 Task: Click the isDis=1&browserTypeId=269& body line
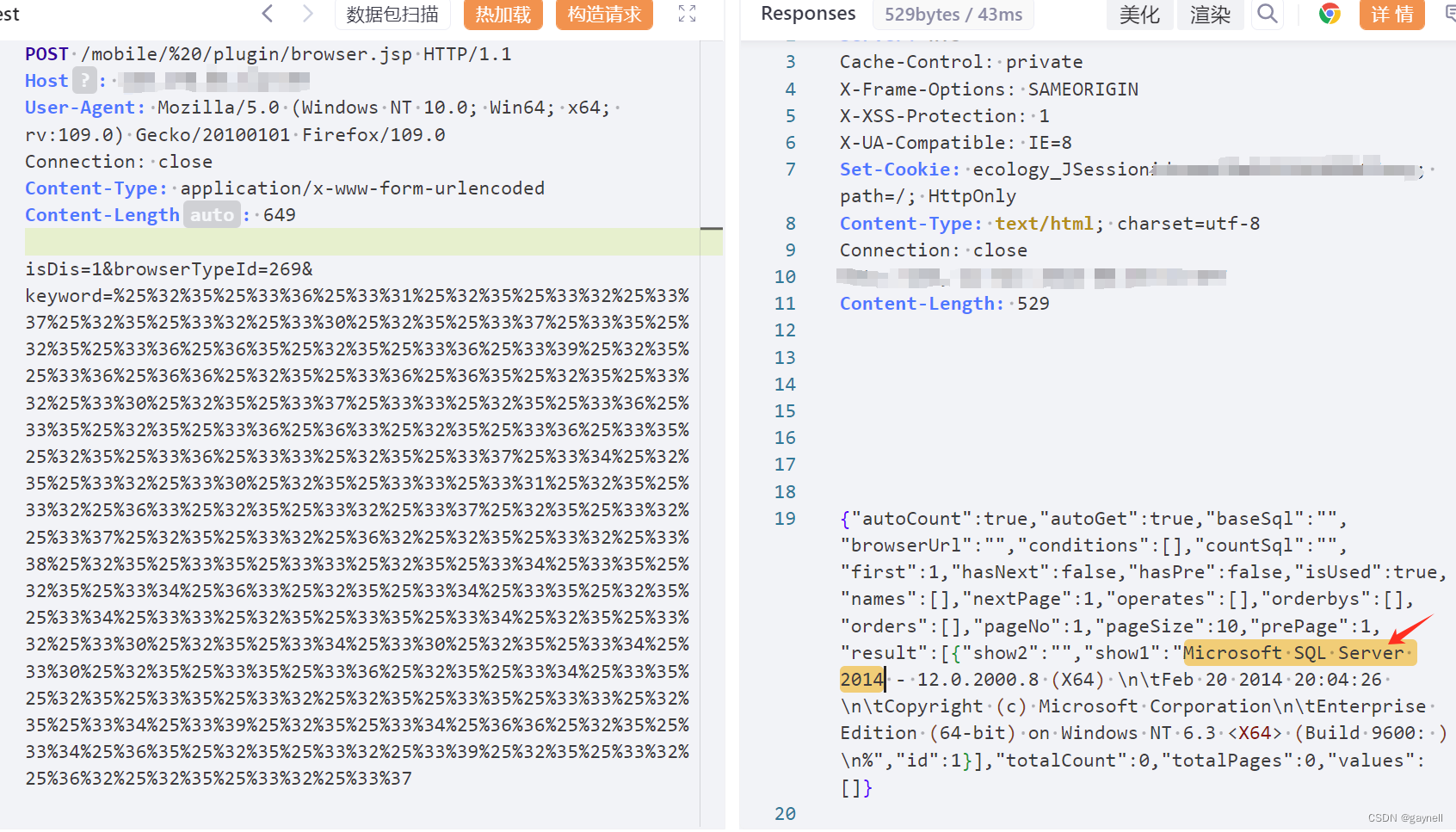click(x=170, y=269)
